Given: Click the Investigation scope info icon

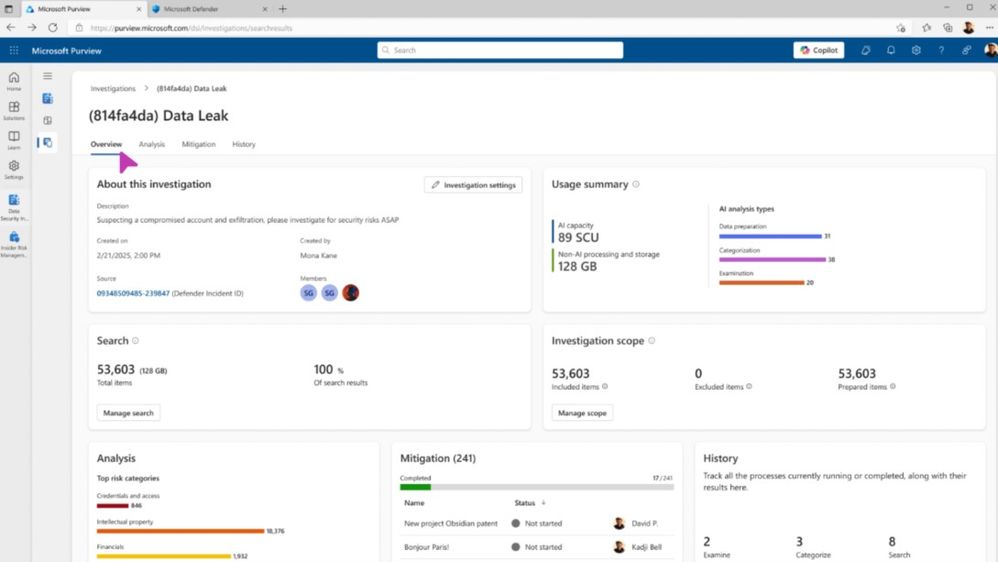Looking at the screenshot, I should click(652, 341).
